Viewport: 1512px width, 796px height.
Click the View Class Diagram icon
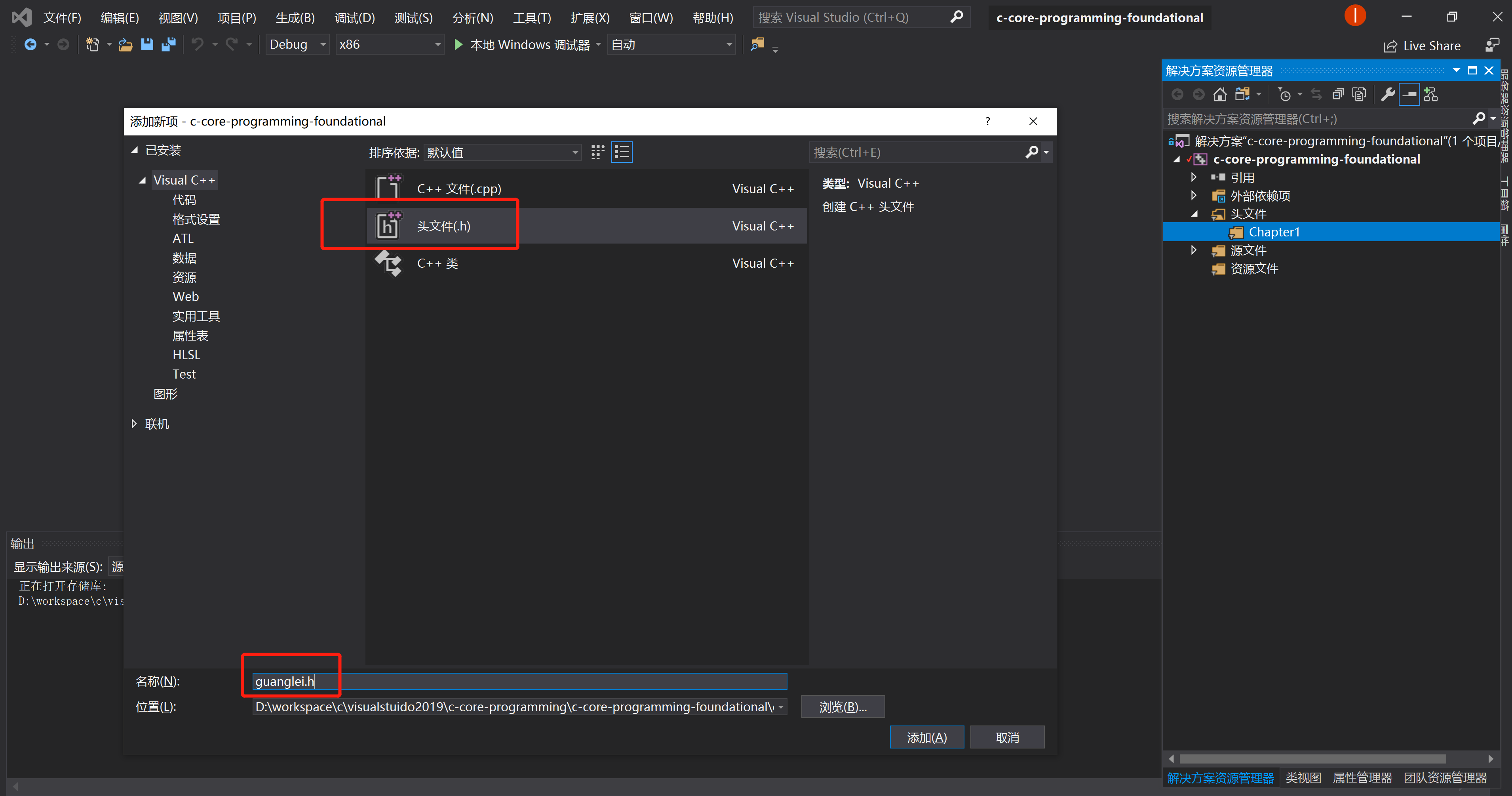pos(1431,95)
